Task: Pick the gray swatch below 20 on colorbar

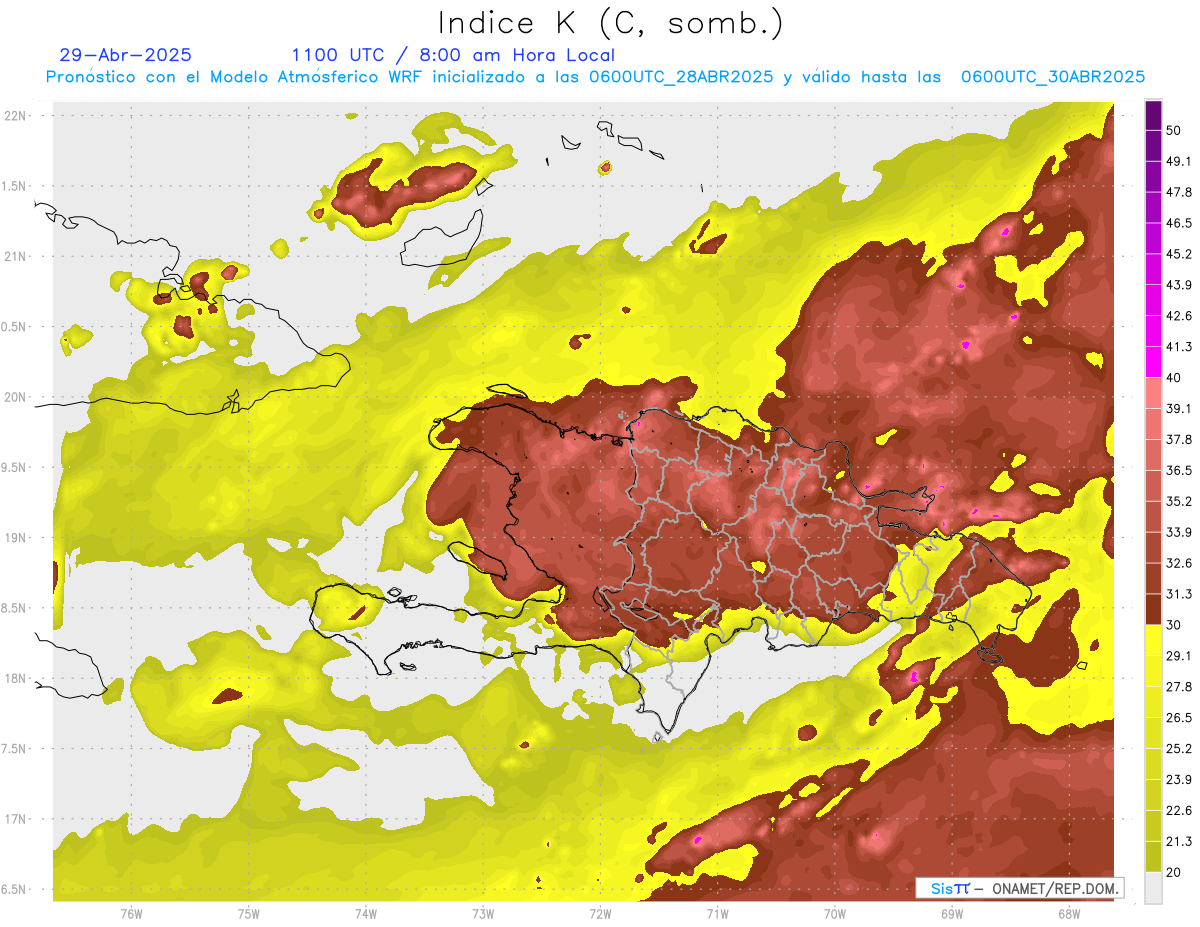Action: click(1153, 888)
